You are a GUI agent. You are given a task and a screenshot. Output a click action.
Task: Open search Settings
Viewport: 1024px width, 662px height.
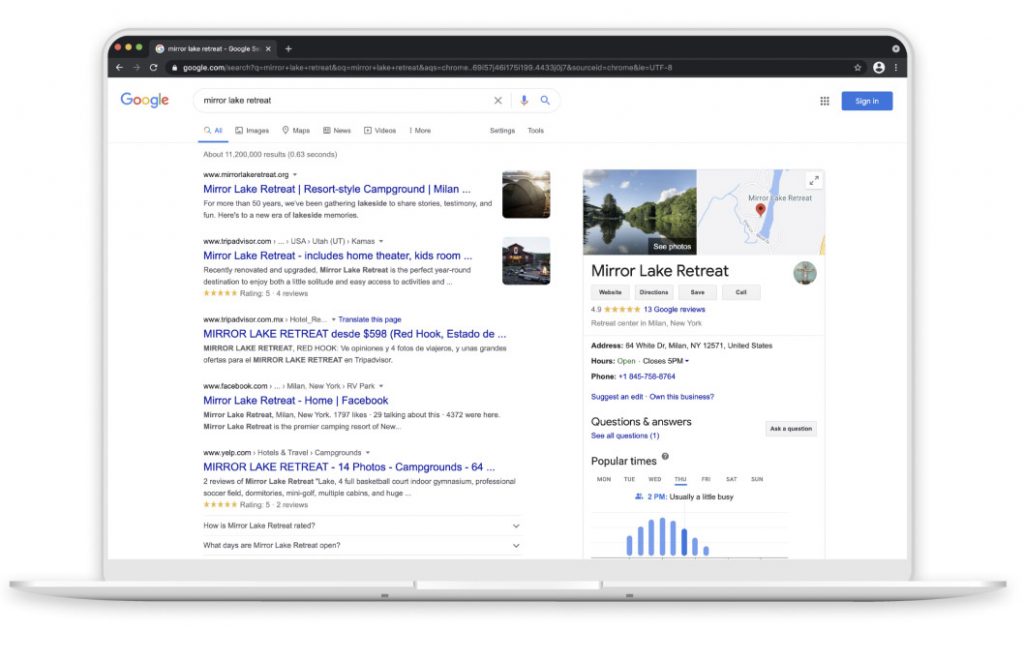point(502,131)
